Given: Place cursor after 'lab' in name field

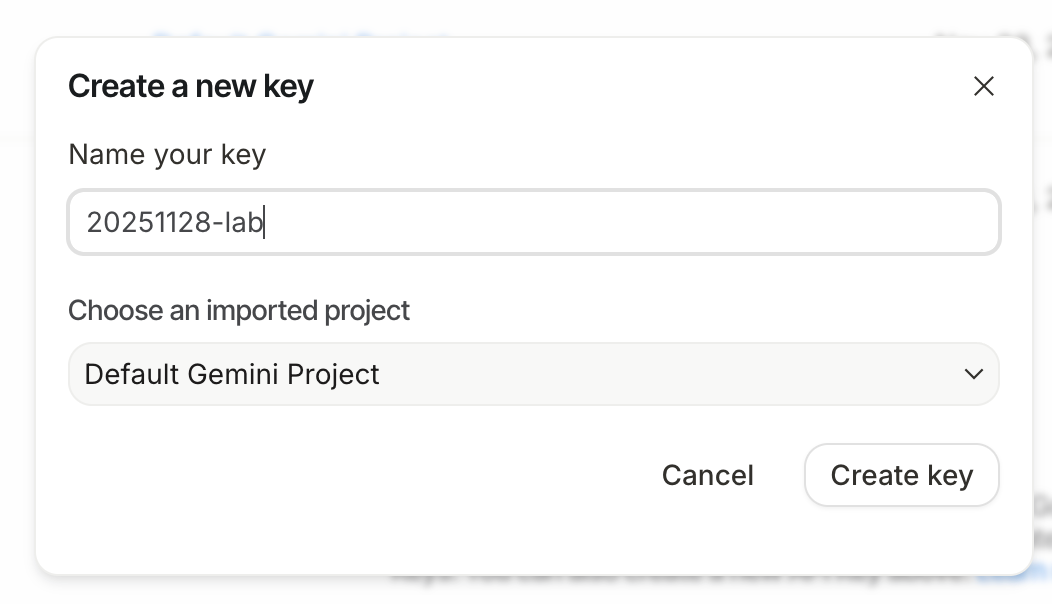Looking at the screenshot, I should pos(263,222).
